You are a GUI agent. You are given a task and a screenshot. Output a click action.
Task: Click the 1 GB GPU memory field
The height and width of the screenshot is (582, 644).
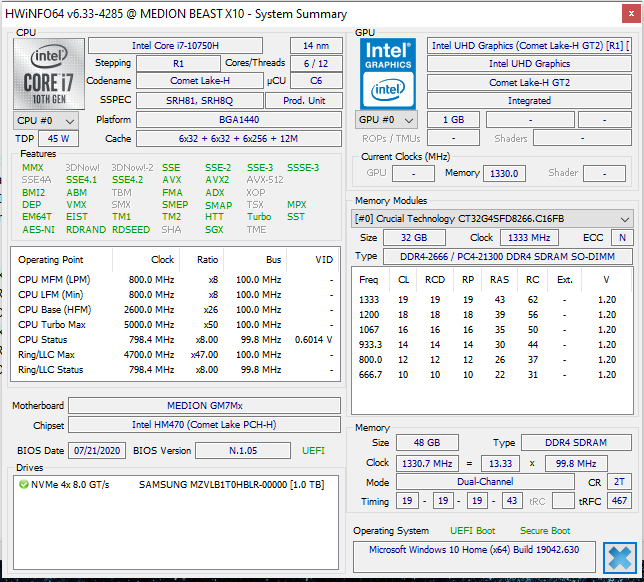click(453, 120)
